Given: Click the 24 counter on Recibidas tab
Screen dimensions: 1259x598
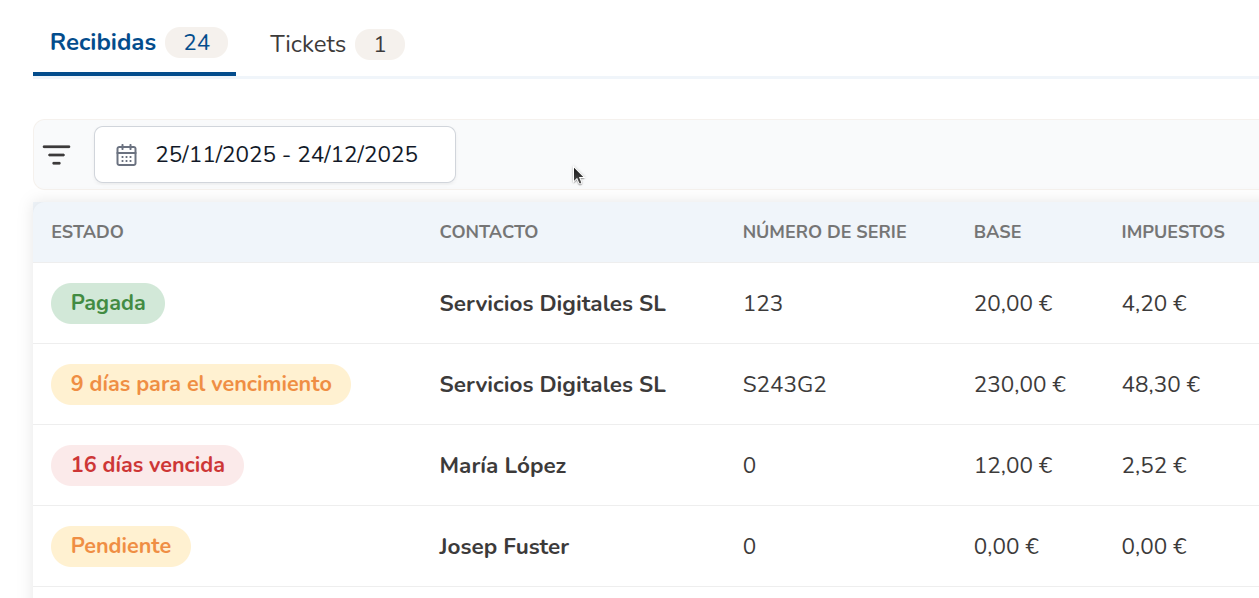Looking at the screenshot, I should coord(197,43).
